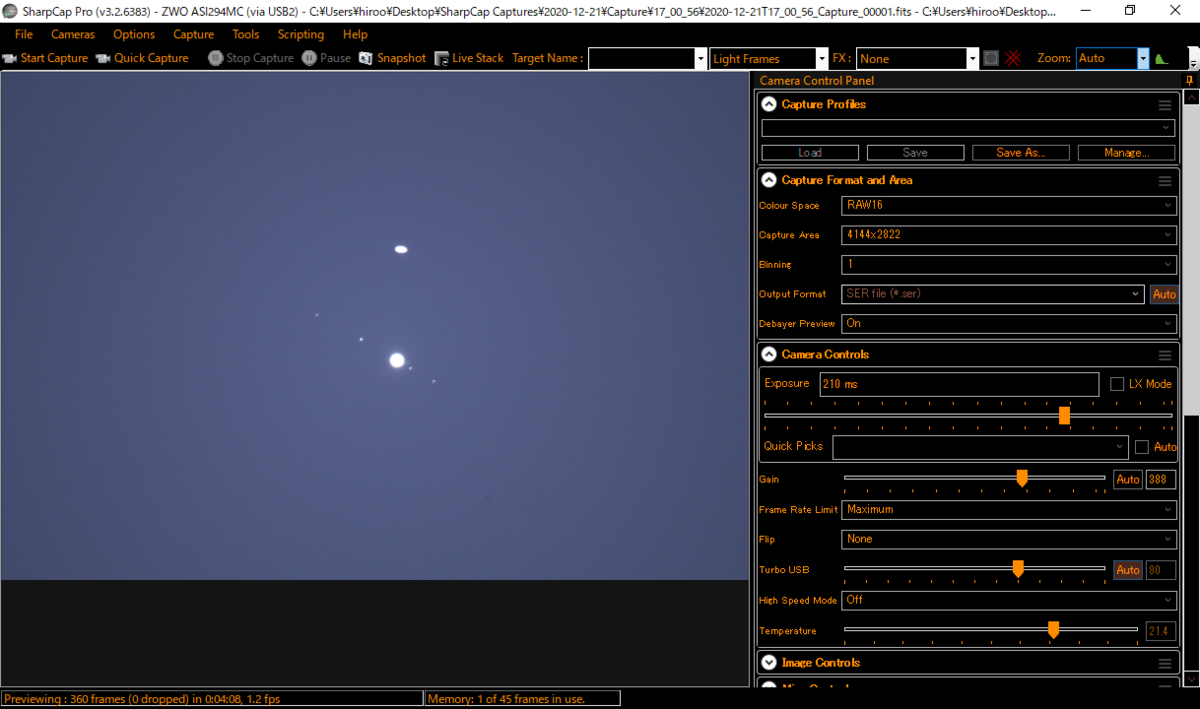
Task: Click the FX selection area icon
Action: 991,58
